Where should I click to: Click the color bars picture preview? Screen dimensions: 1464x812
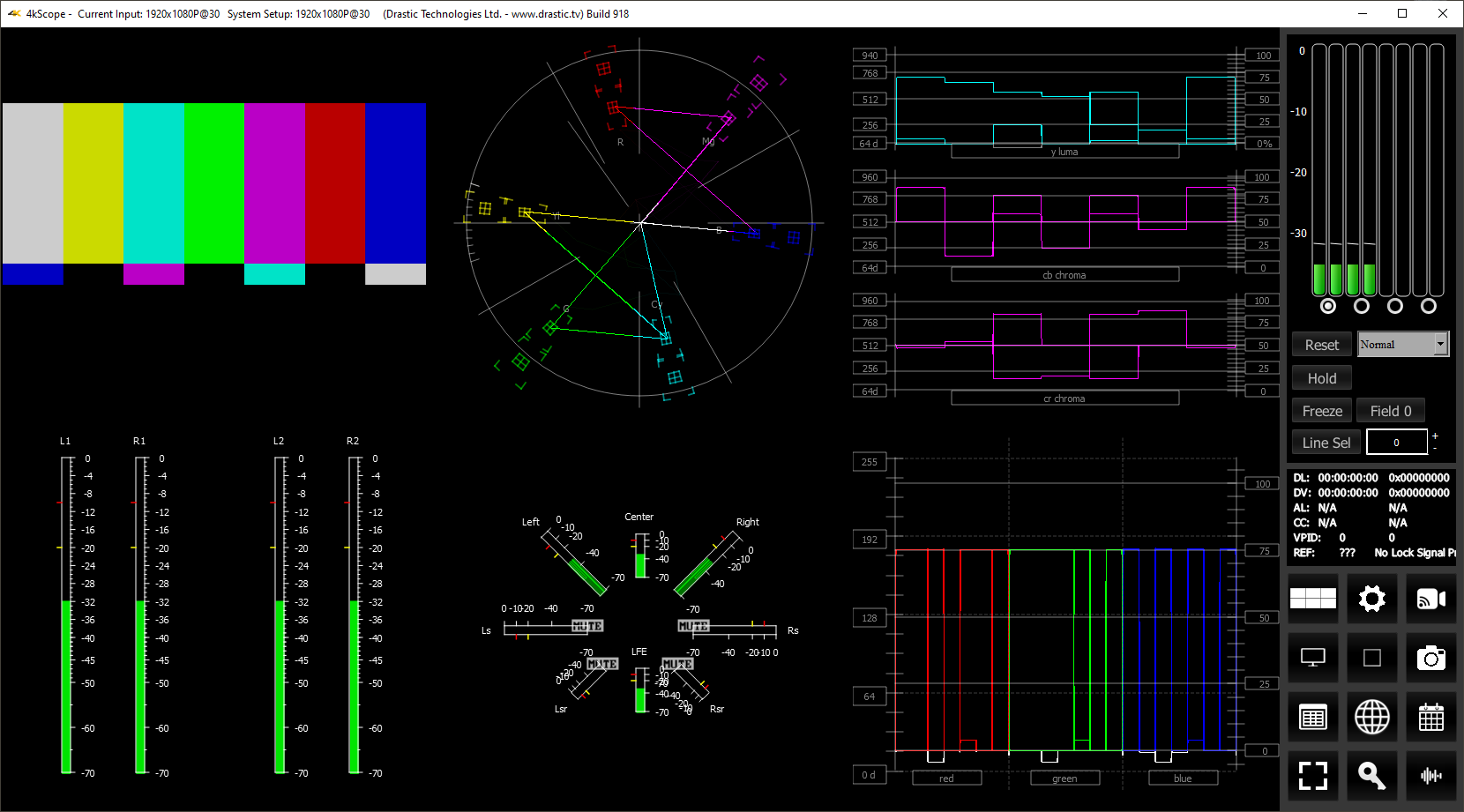pyautogui.click(x=214, y=194)
